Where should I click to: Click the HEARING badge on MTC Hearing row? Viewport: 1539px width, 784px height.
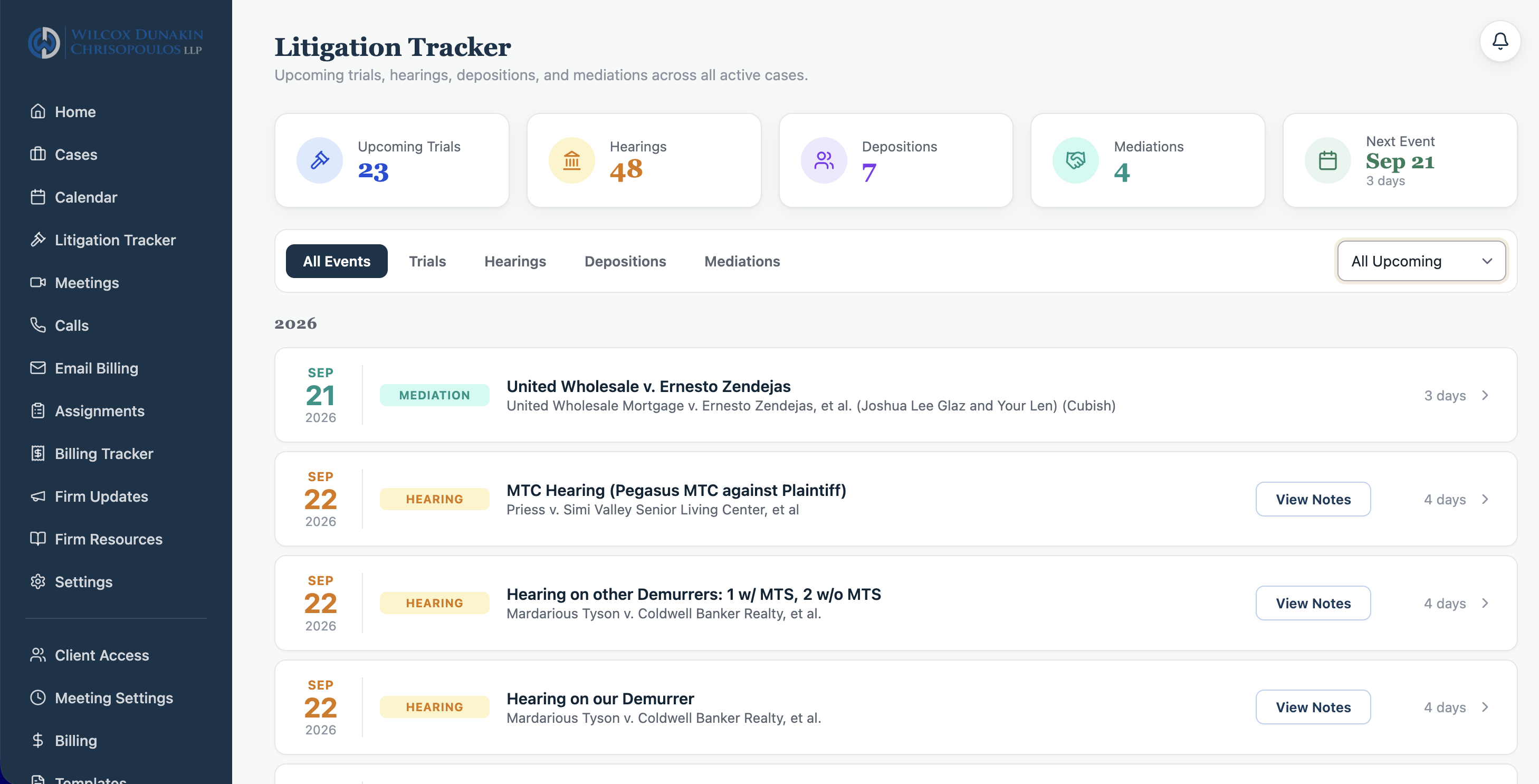[434, 500]
